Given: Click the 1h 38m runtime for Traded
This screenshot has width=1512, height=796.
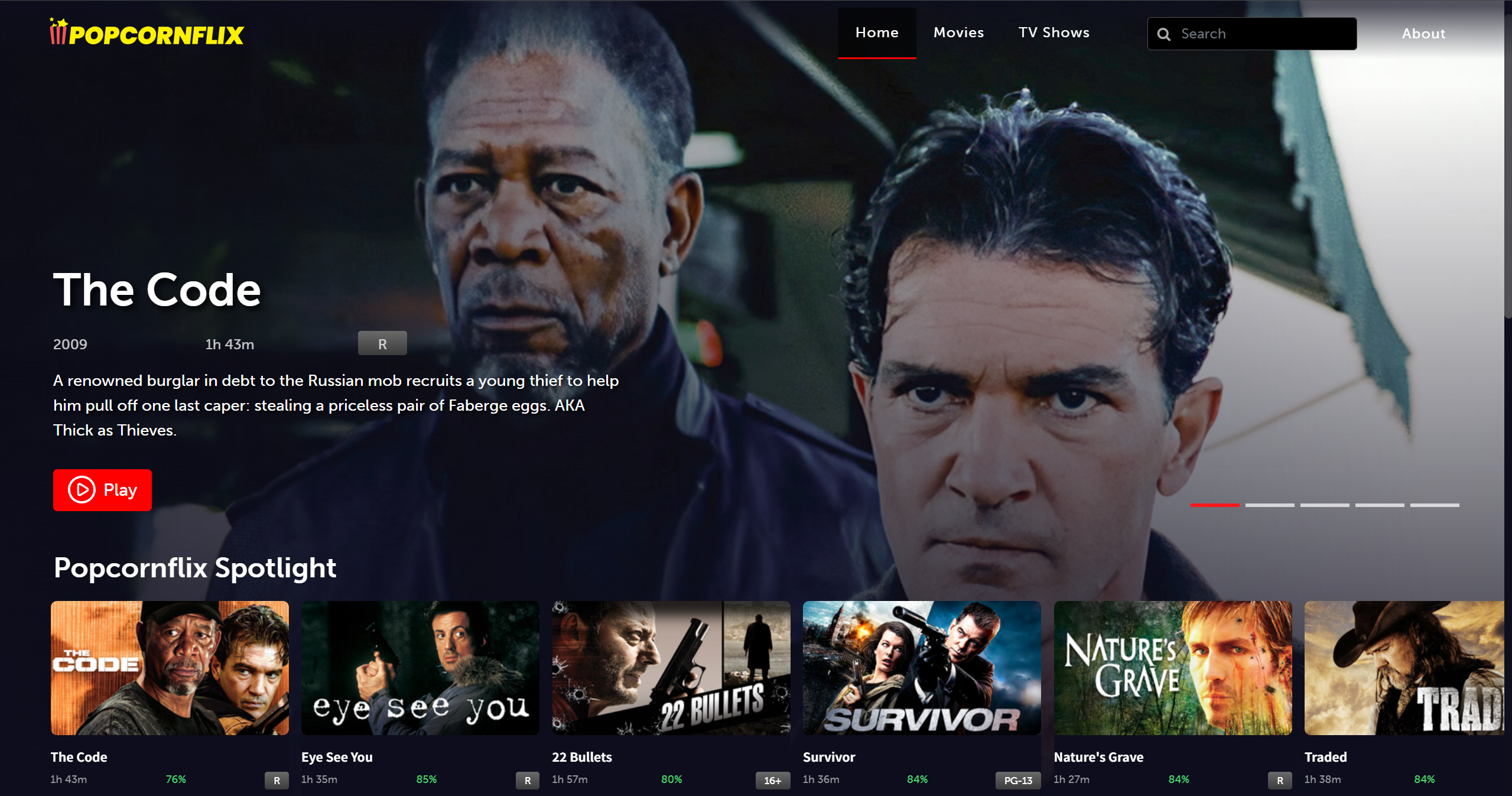Looking at the screenshot, I should (x=1322, y=779).
